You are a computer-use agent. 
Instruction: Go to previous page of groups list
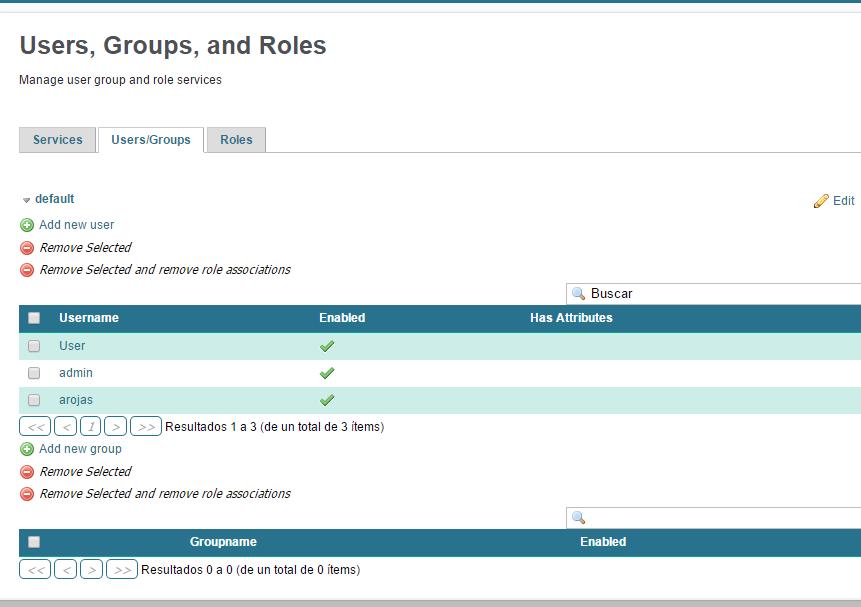click(66, 570)
